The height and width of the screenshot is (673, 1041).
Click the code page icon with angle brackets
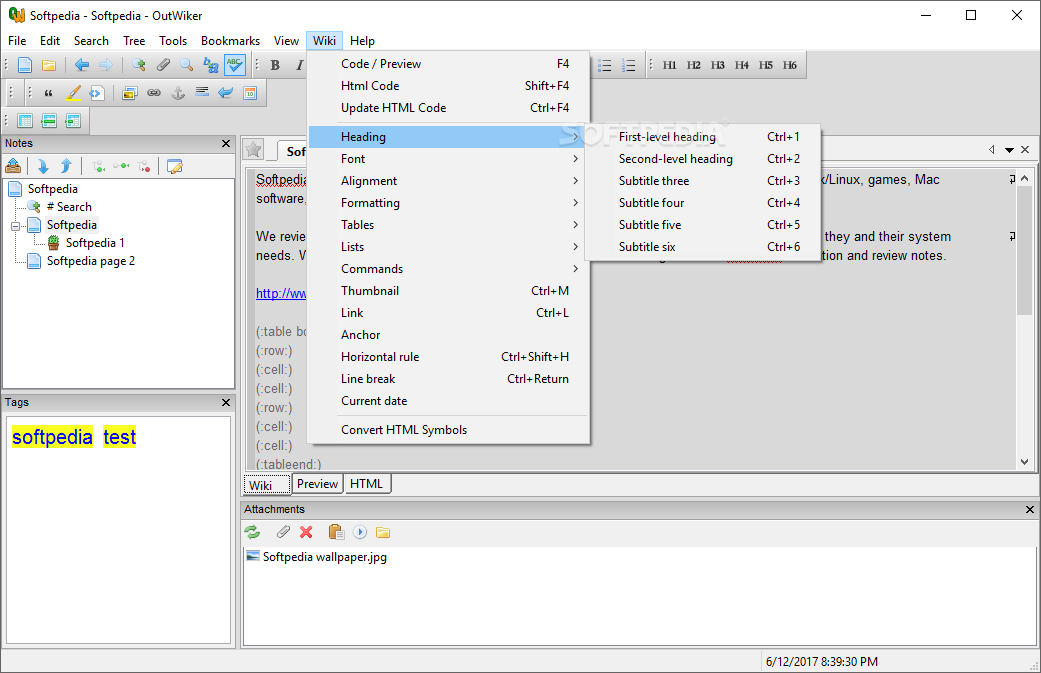pos(97,93)
